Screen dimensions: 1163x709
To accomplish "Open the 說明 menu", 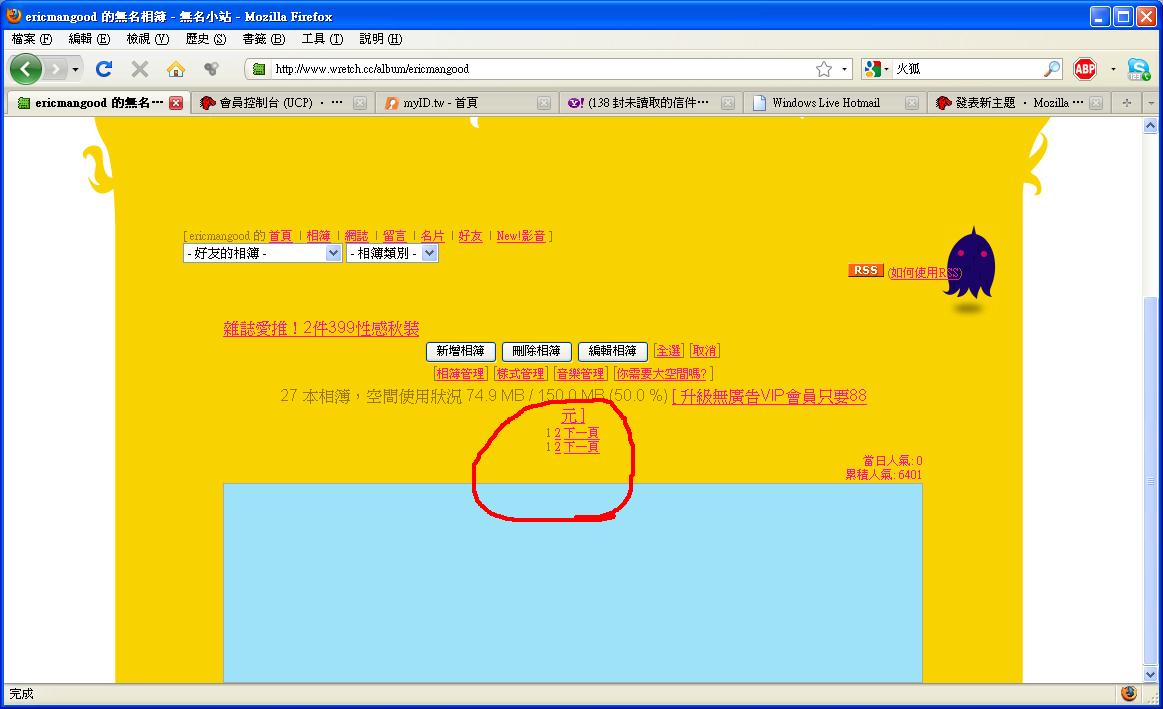I will coord(380,39).
